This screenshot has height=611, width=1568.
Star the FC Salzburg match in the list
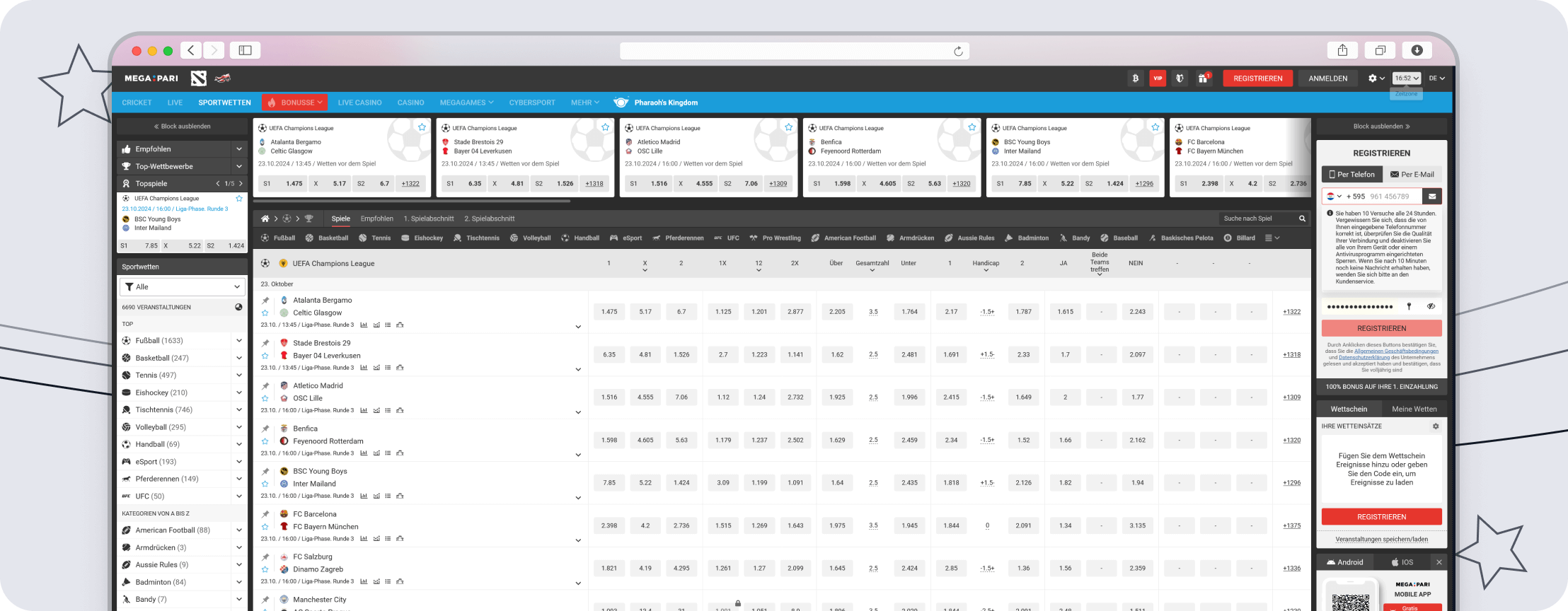point(265,569)
